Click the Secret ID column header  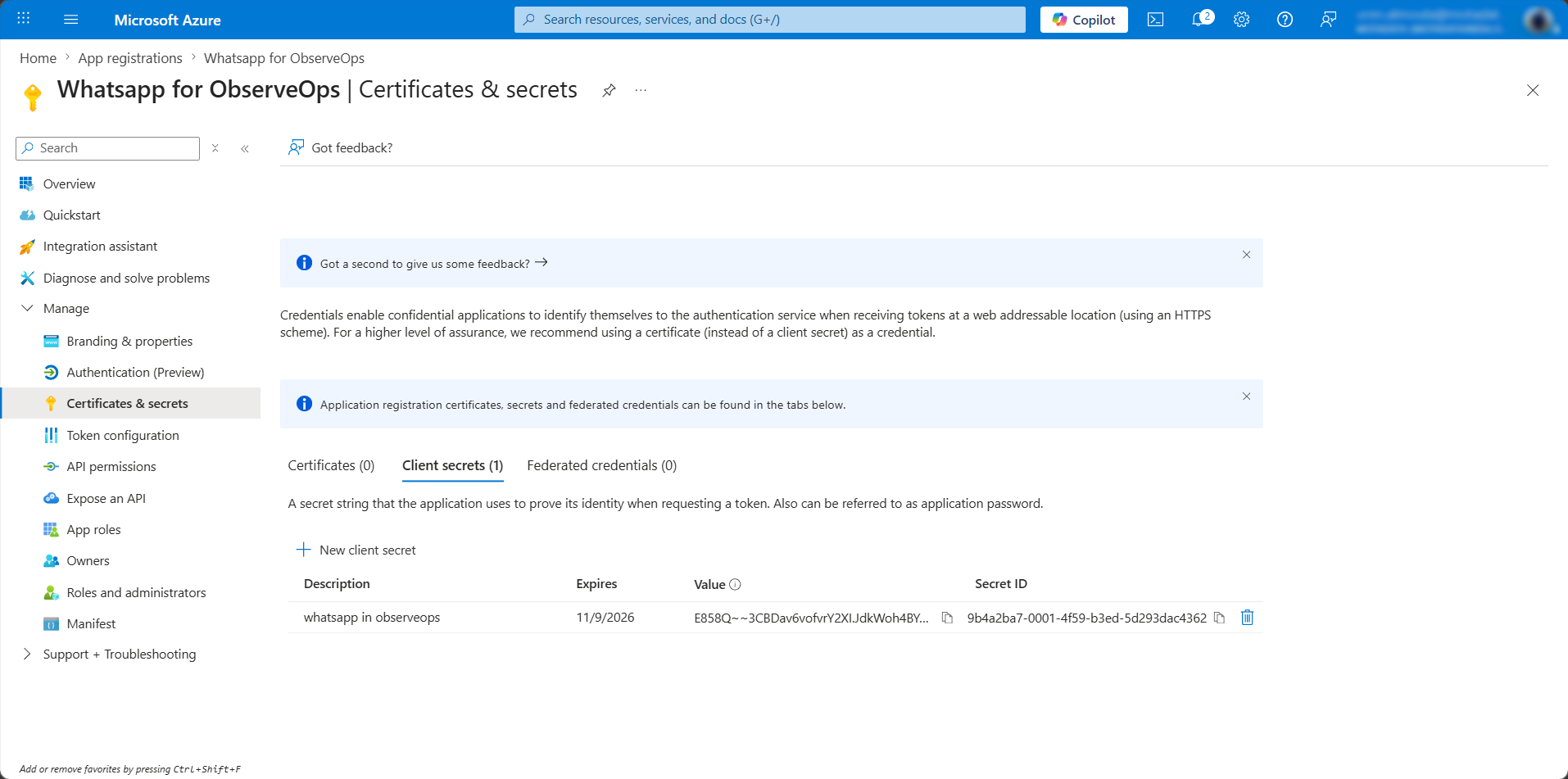pos(1000,583)
